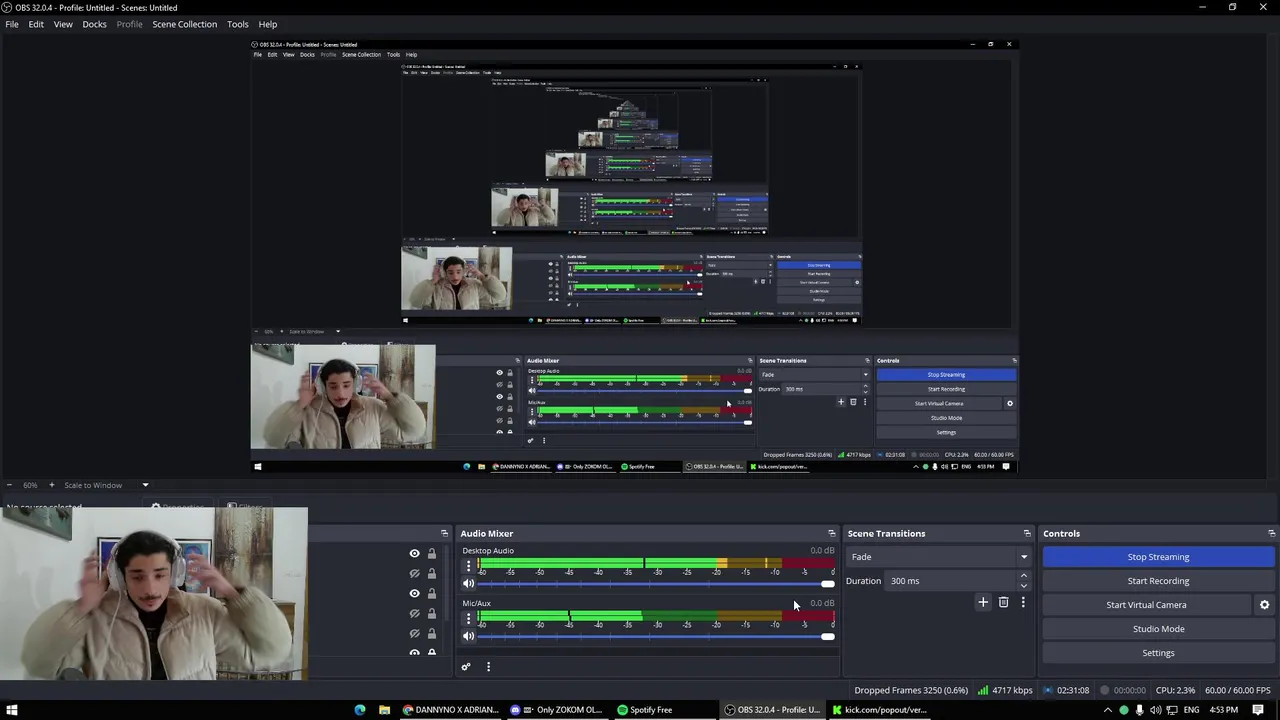Toggle the lock on the fifth source
Image resolution: width=1280 pixels, height=720 pixels.
[432, 633]
